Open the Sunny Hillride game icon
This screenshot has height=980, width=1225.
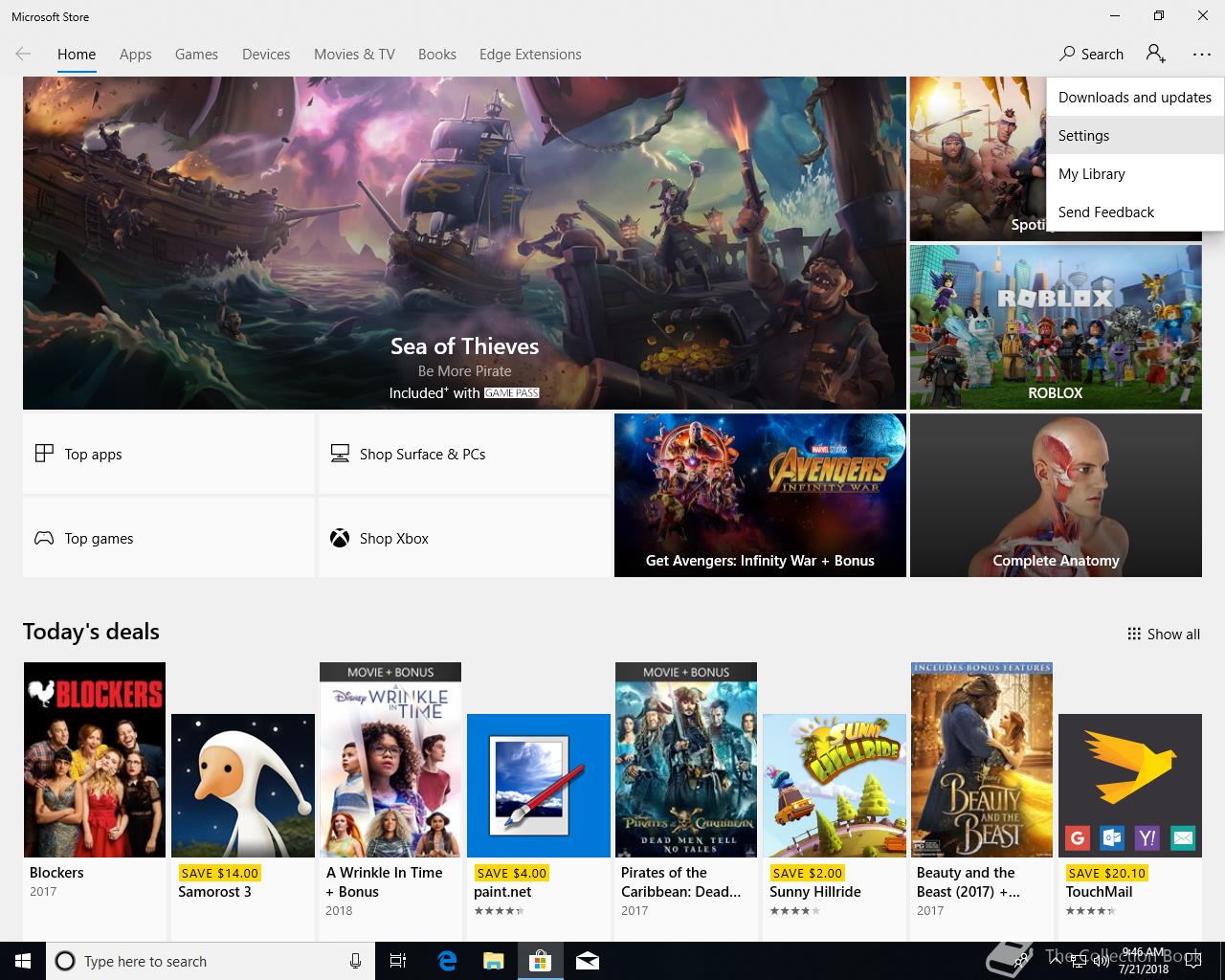tap(835, 786)
